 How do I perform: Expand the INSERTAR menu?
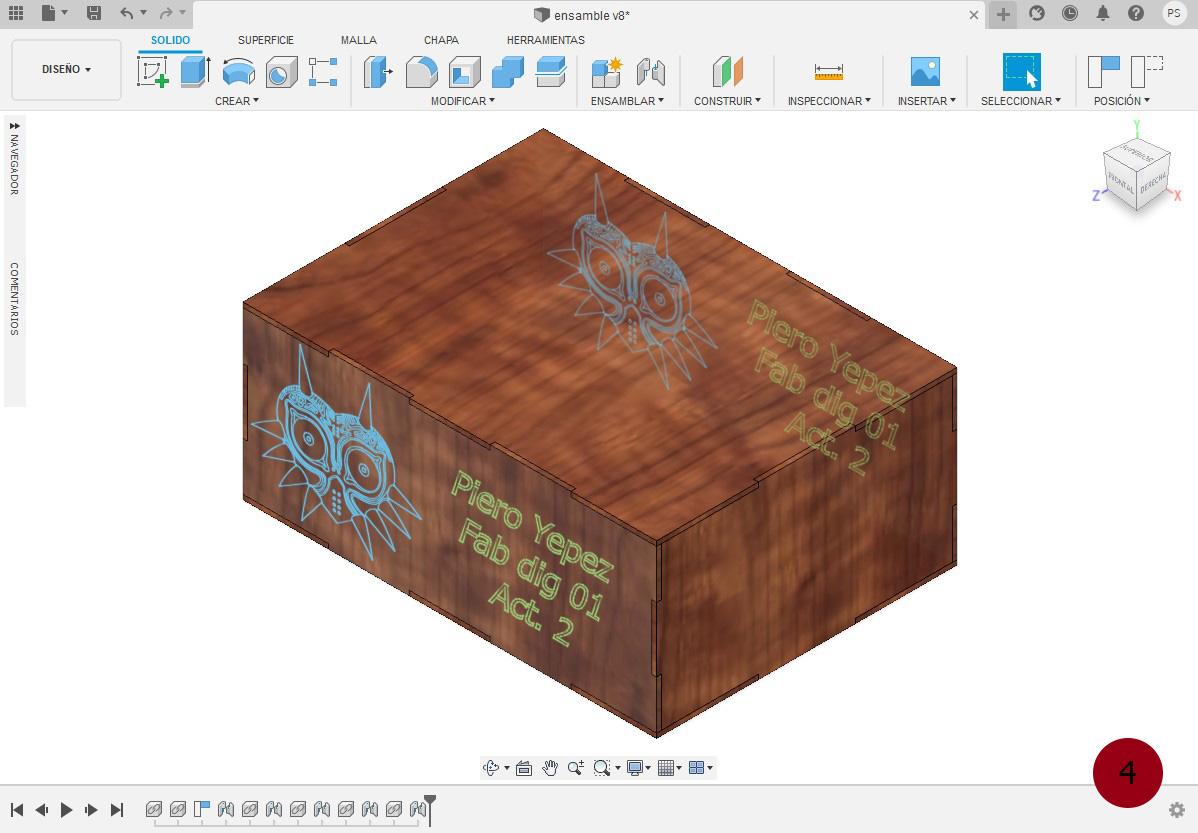click(927, 101)
